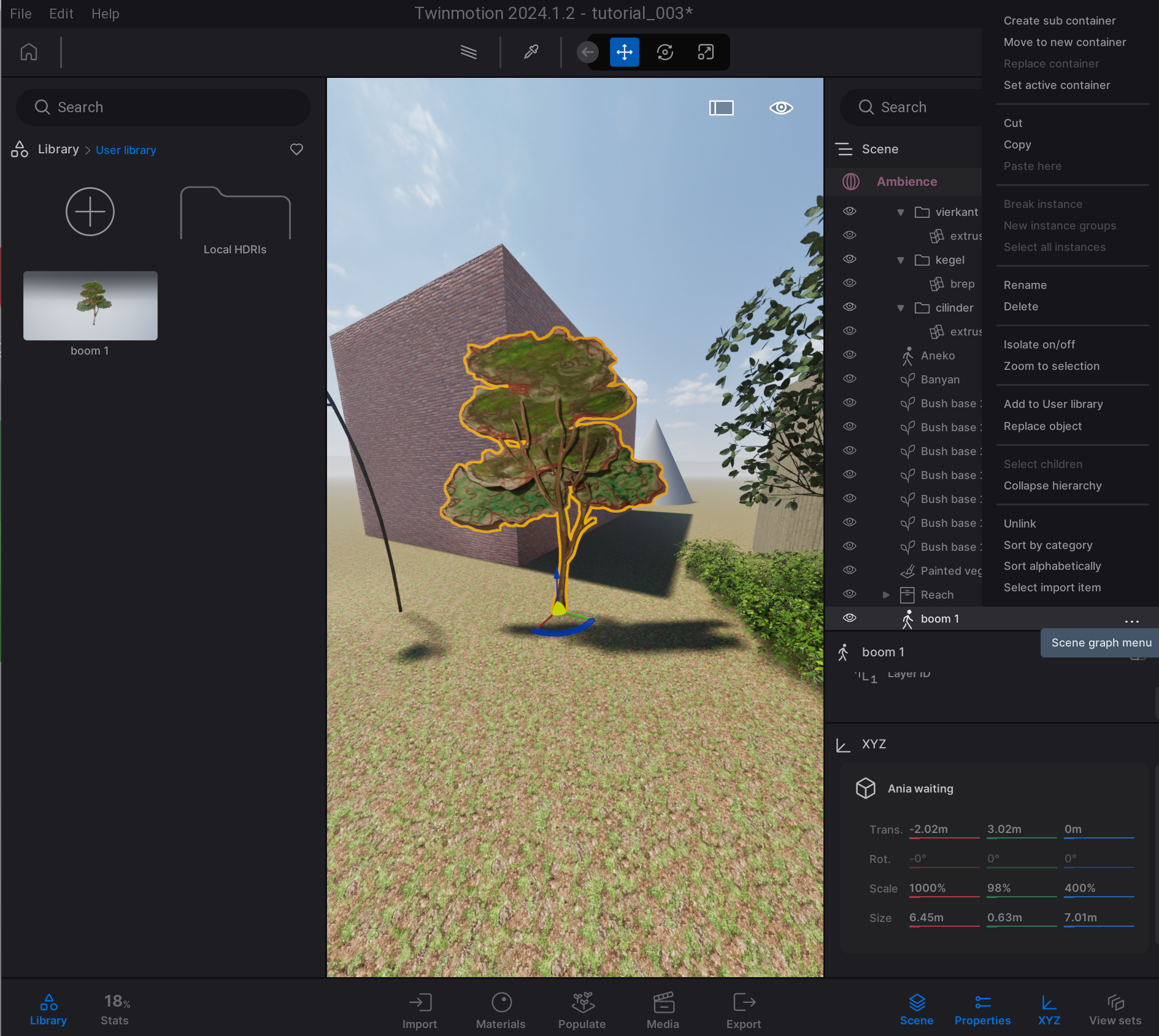Select the boom 1 tree thumbnail

(90, 305)
